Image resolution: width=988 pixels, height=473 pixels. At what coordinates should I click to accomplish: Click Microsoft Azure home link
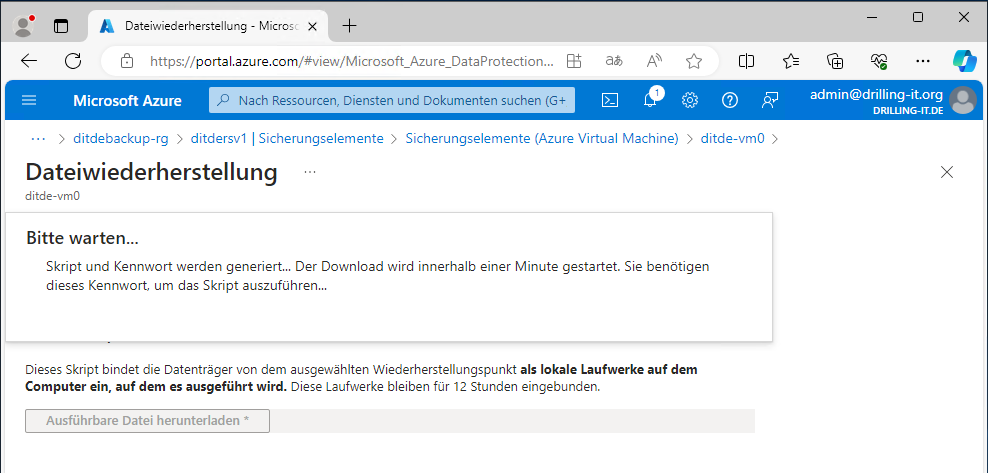coord(127,101)
